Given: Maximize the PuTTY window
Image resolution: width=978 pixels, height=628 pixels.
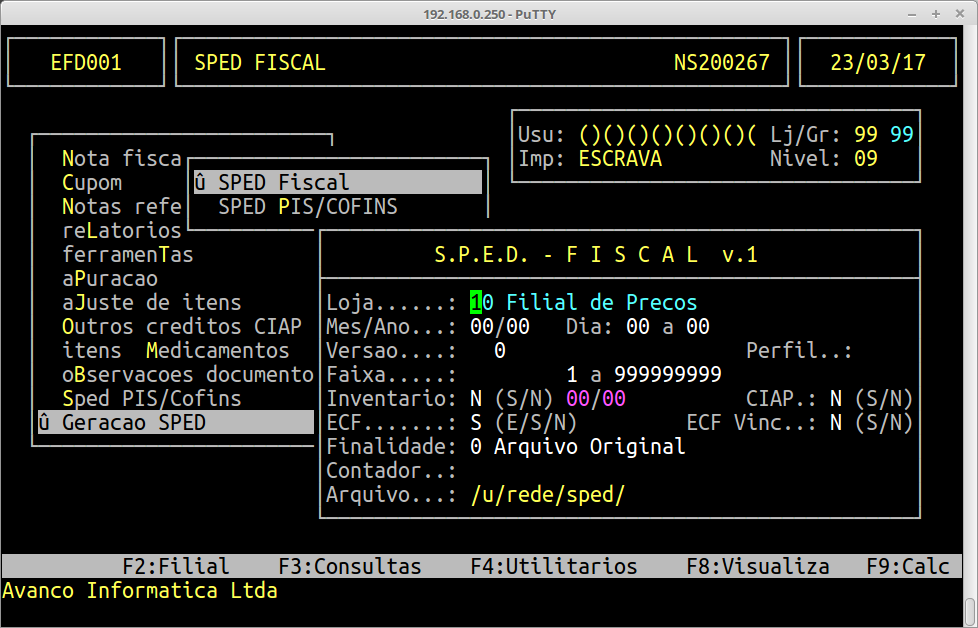Looking at the screenshot, I should tap(936, 14).
